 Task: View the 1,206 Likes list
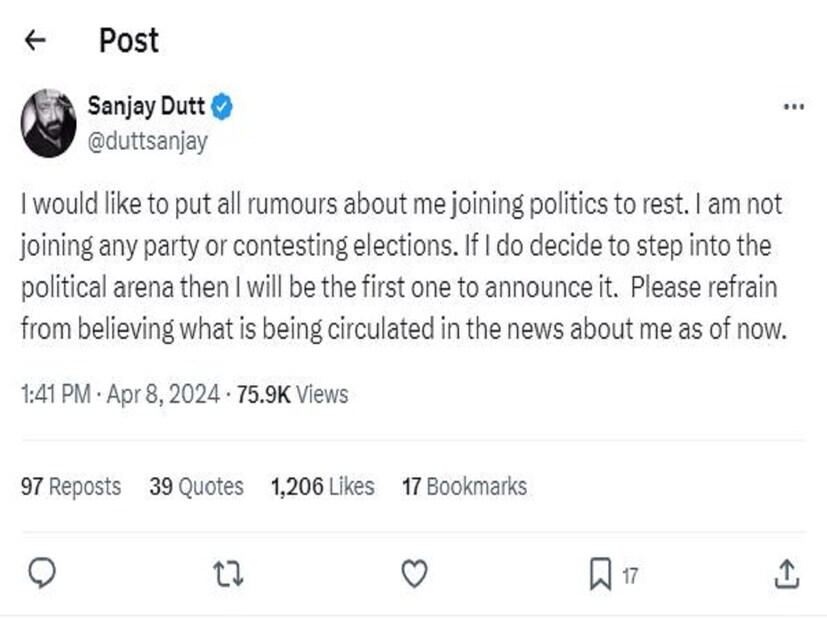click(x=322, y=487)
